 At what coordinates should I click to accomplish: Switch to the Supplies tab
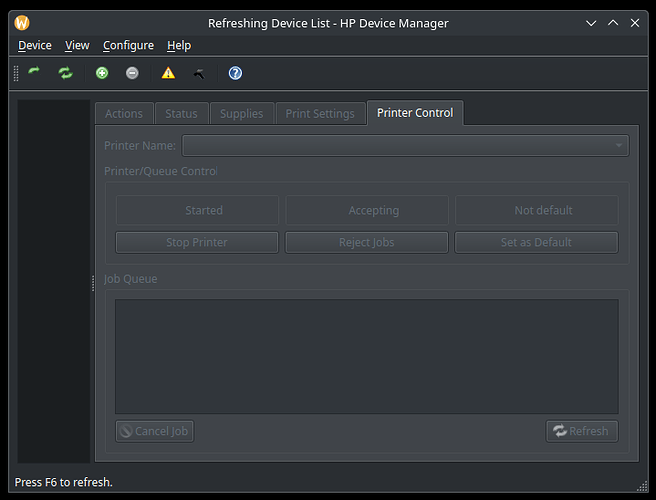pos(241,113)
